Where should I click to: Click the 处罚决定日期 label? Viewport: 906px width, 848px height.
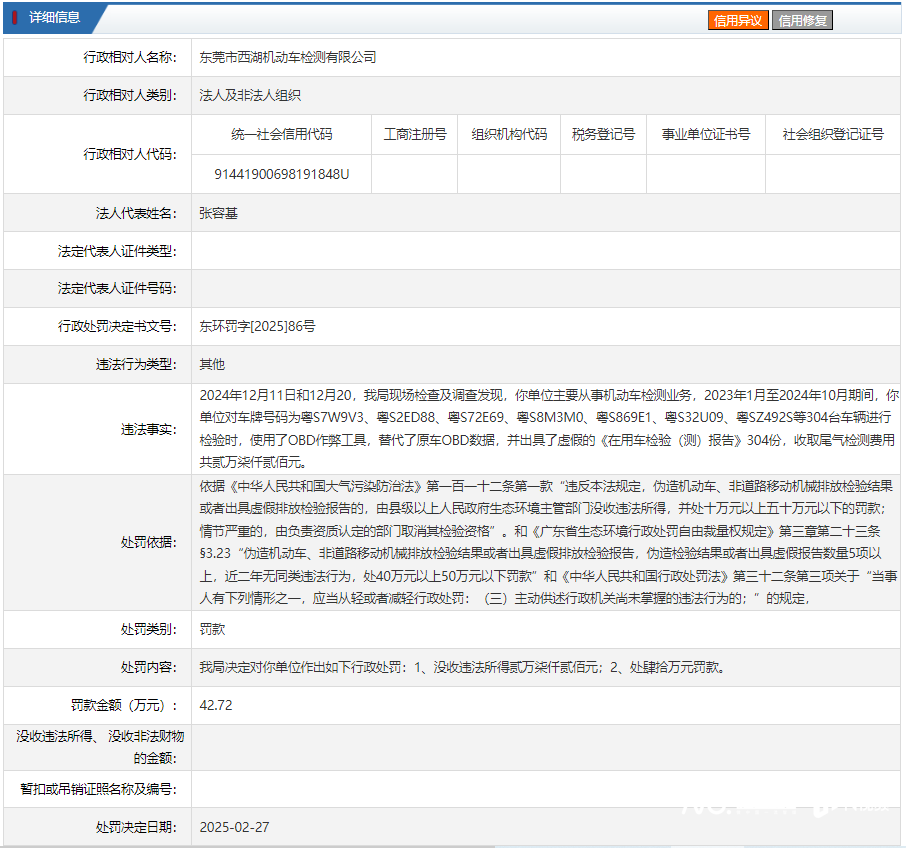click(x=136, y=827)
